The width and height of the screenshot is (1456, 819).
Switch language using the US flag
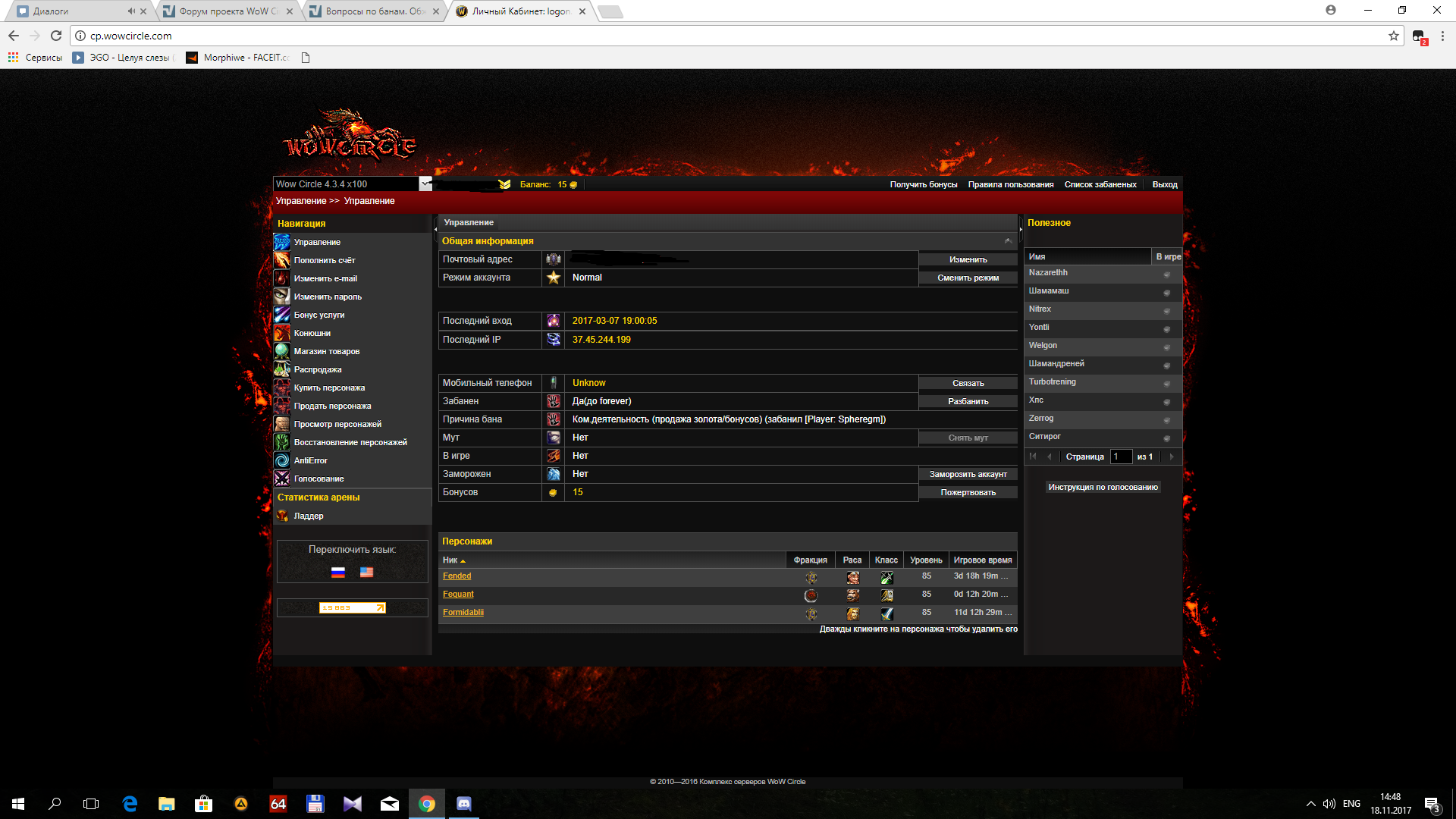[366, 573]
